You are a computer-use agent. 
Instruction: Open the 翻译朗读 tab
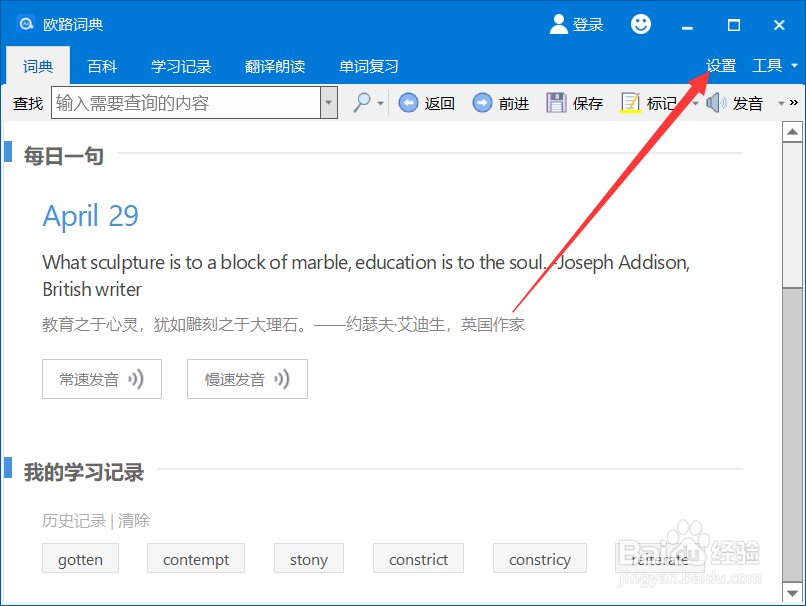point(275,66)
